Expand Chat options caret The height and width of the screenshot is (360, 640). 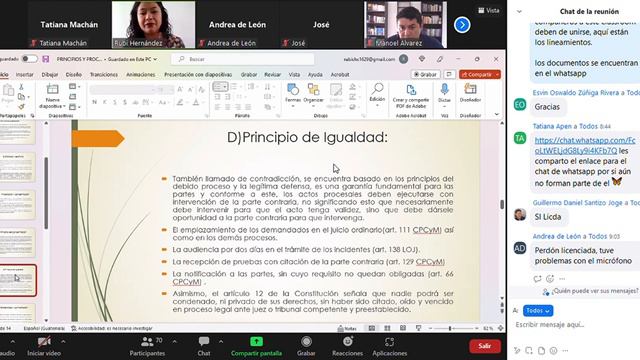point(221,342)
